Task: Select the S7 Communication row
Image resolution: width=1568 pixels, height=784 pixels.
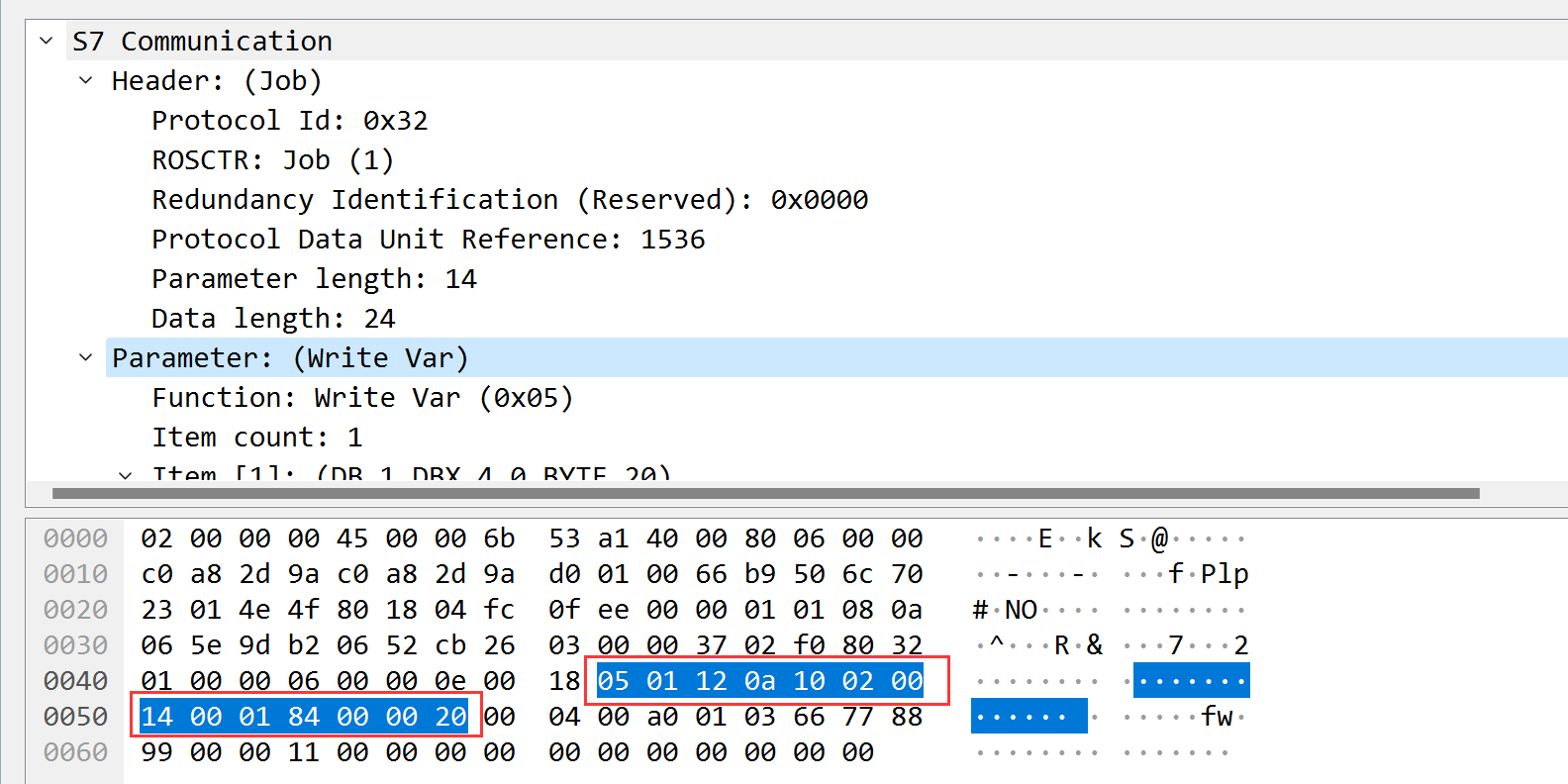Action: point(817,41)
